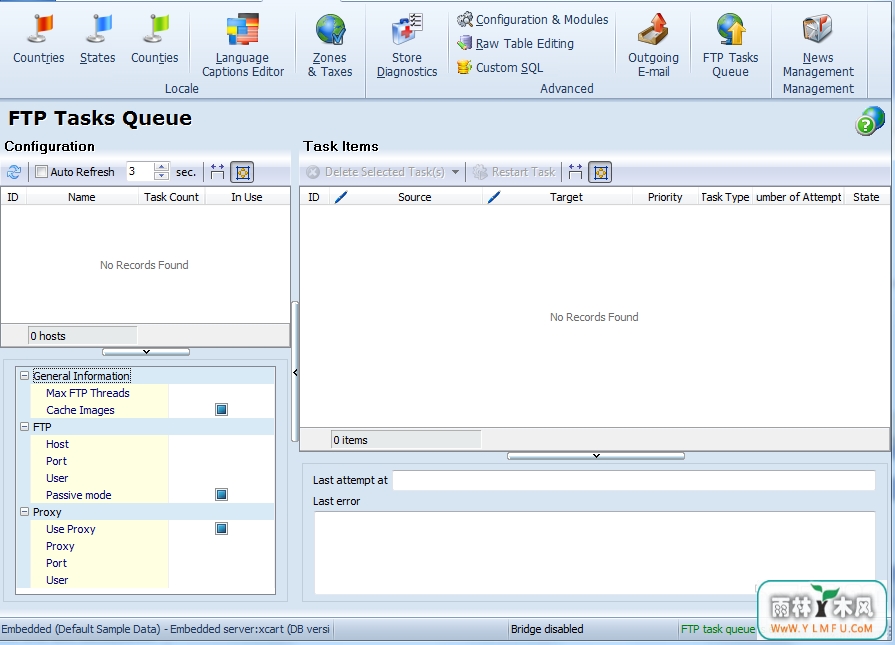Sort Task Items by State column
The image size is (895, 645).
pyautogui.click(x=866, y=197)
